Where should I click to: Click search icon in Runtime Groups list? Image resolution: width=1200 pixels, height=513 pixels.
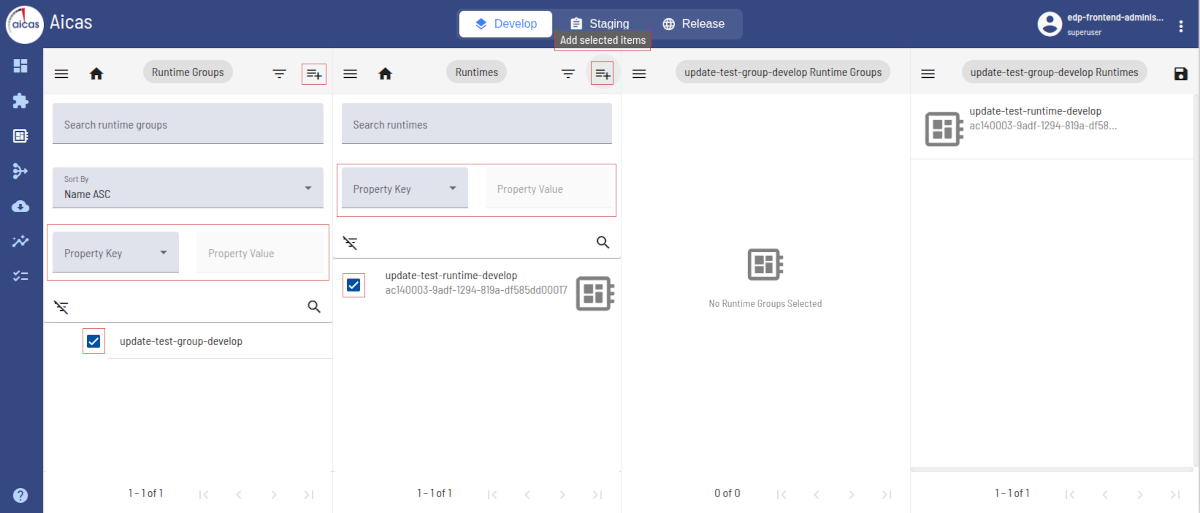[x=314, y=307]
